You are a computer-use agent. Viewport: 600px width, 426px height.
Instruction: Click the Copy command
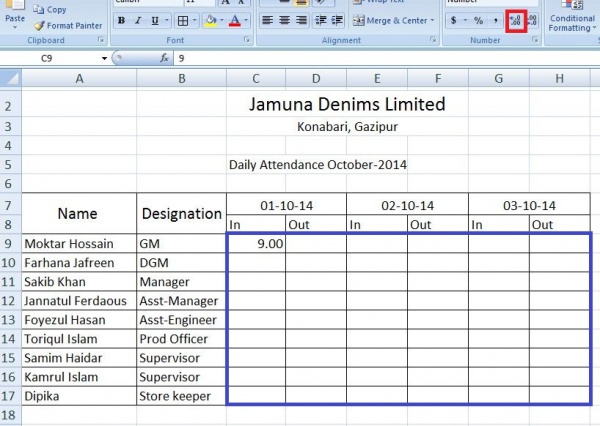(x=50, y=10)
